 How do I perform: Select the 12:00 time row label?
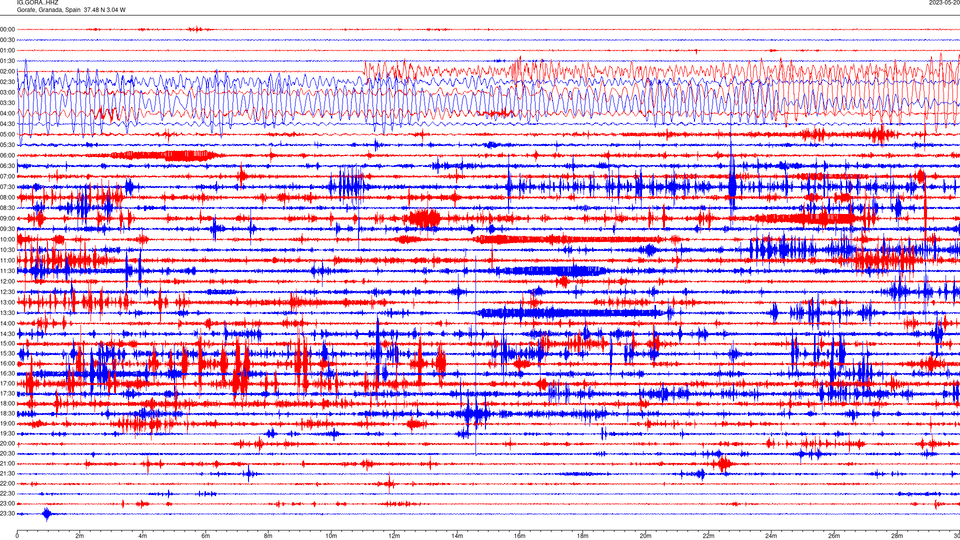(7, 282)
